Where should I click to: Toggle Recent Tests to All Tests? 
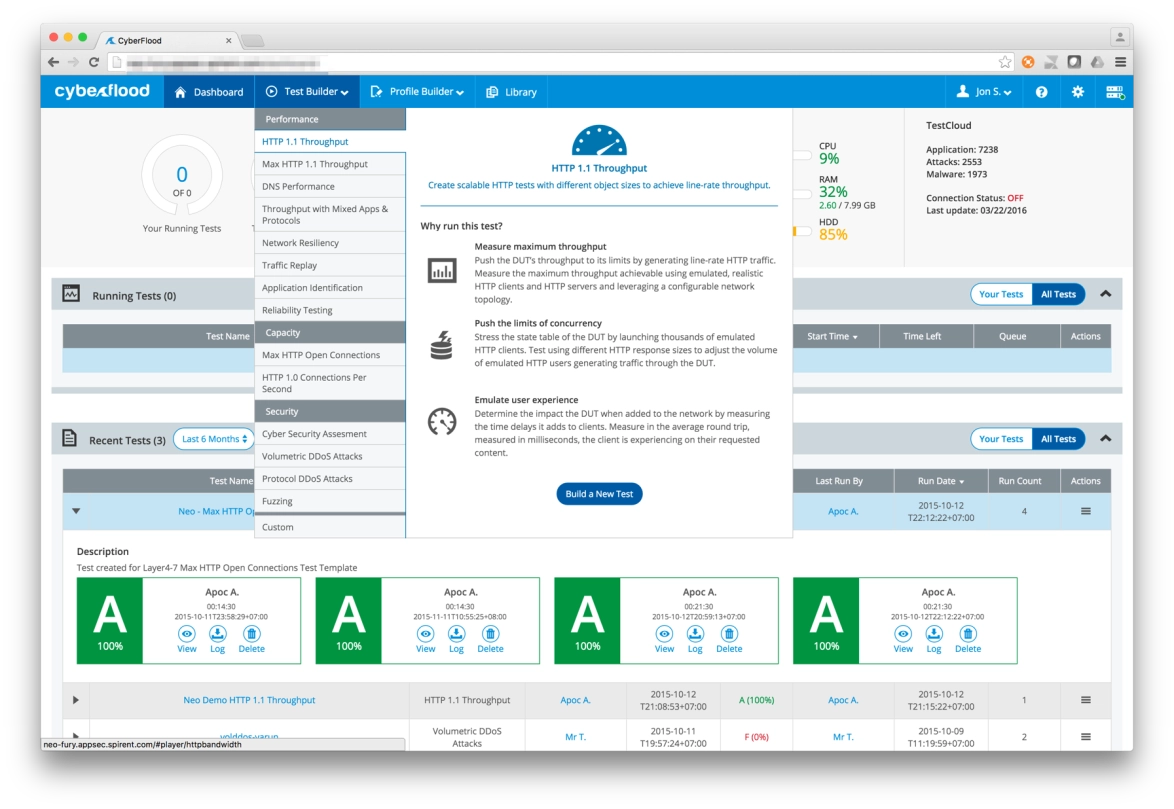(x=1058, y=439)
